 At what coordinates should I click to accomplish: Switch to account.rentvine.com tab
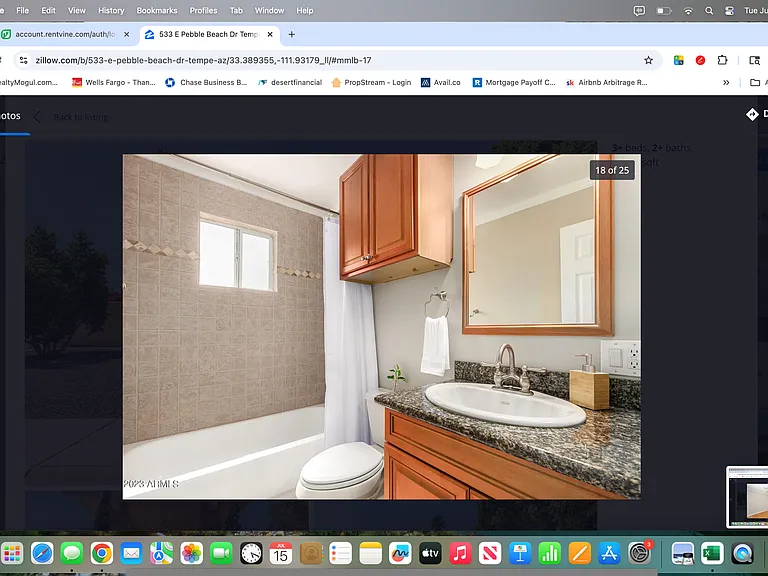point(65,34)
